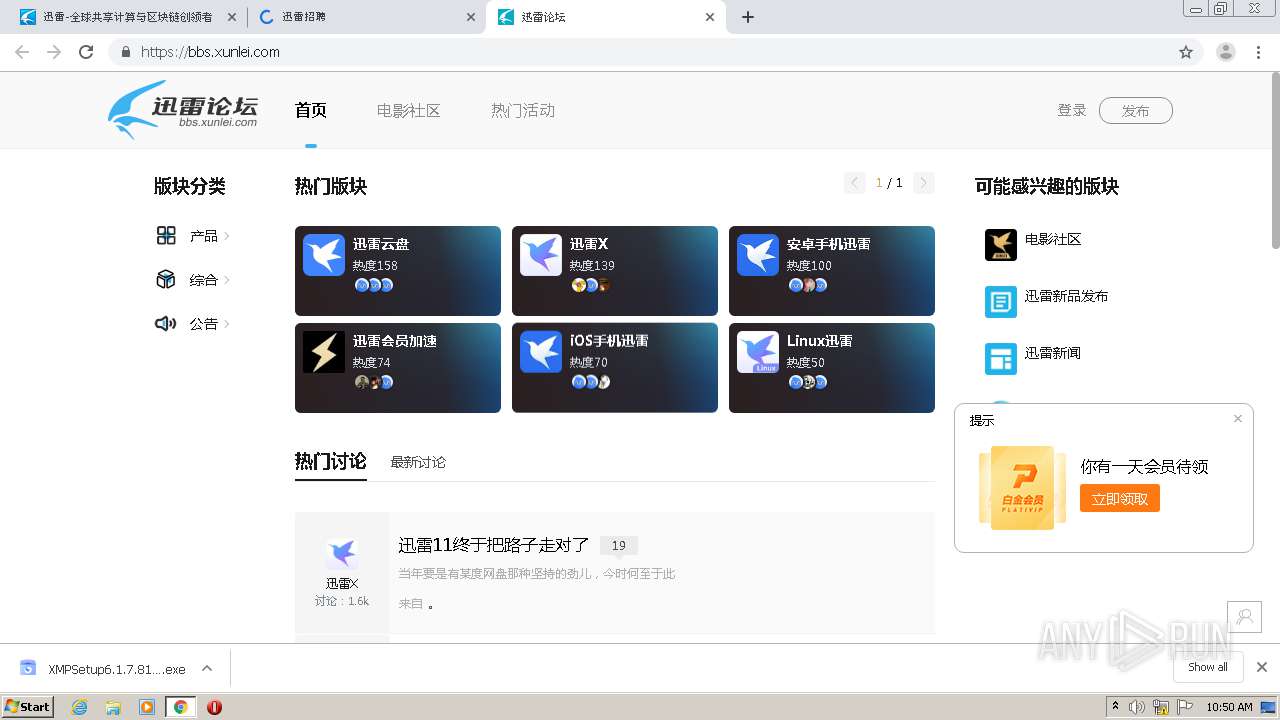Screen dimensions: 1280x720
Task: Click Show all downloads button
Action: 1208,667
